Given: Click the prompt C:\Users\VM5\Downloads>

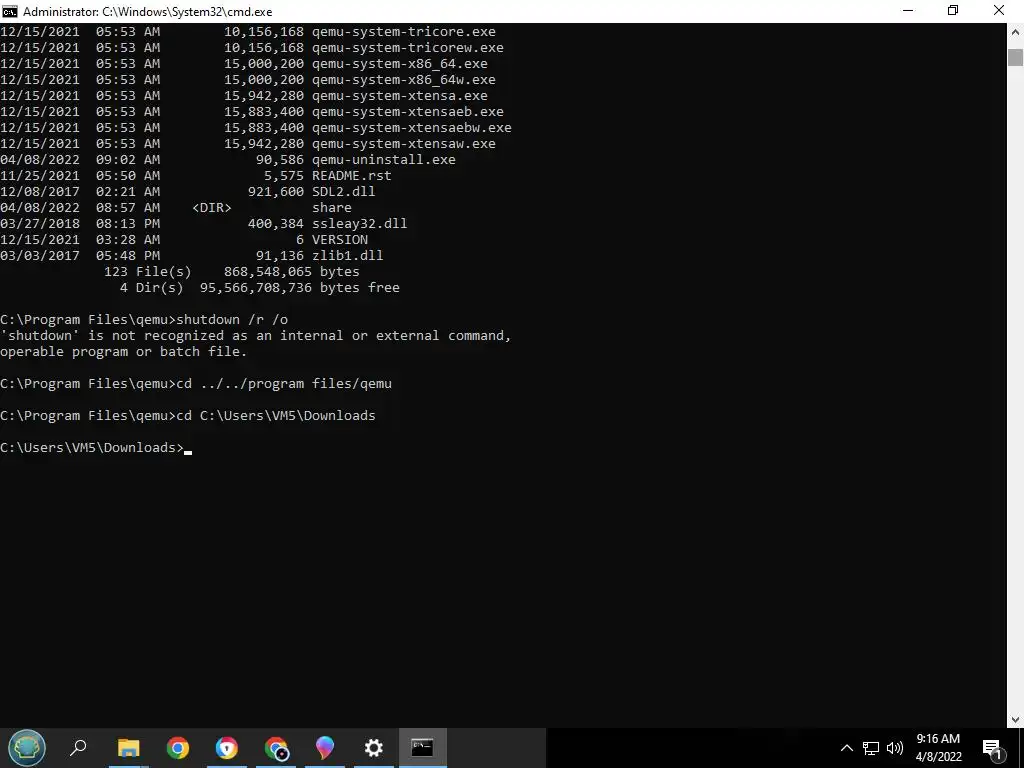Looking at the screenshot, I should 92,447.
